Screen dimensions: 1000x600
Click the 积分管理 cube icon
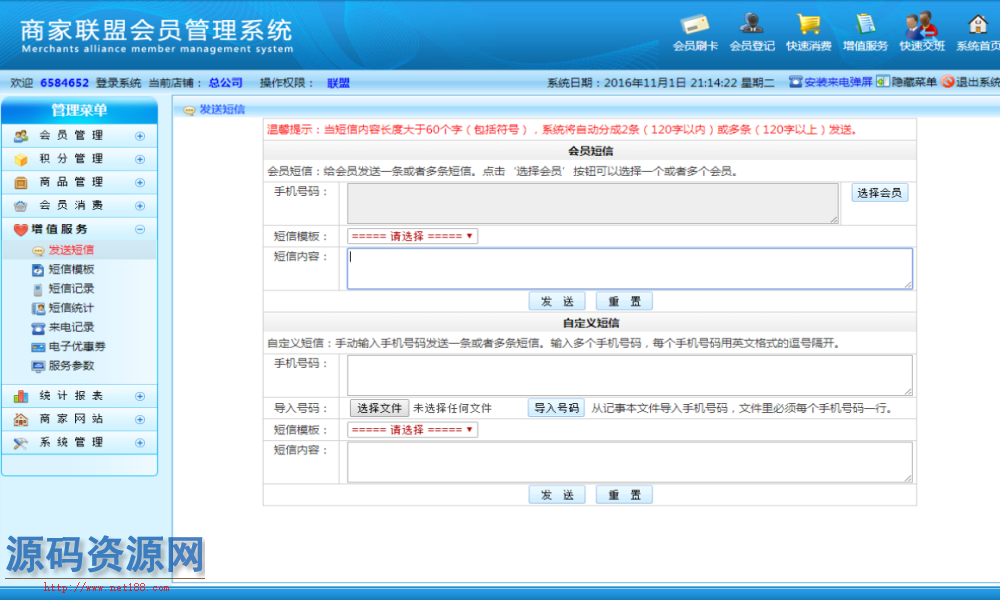[x=20, y=159]
